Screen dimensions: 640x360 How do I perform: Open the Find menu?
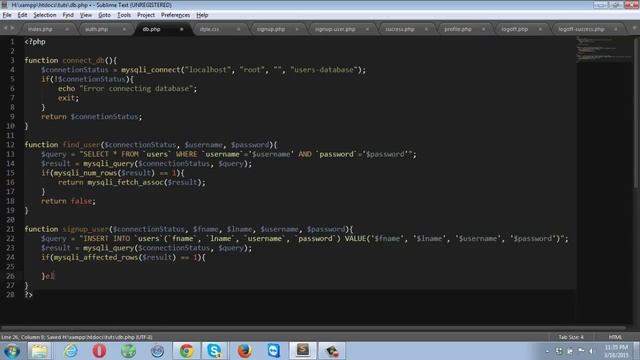pos(68,15)
